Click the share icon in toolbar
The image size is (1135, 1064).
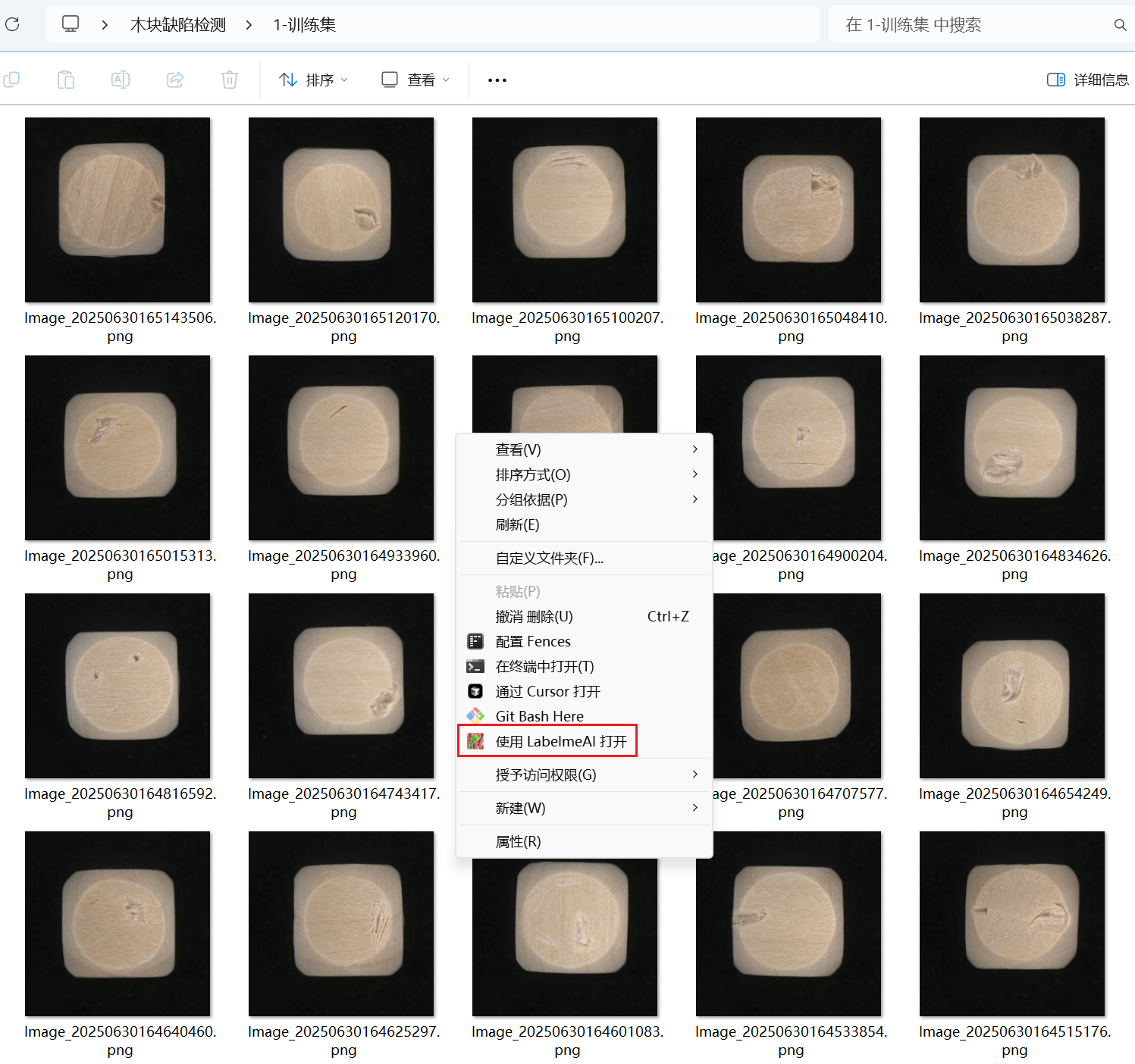pos(175,80)
